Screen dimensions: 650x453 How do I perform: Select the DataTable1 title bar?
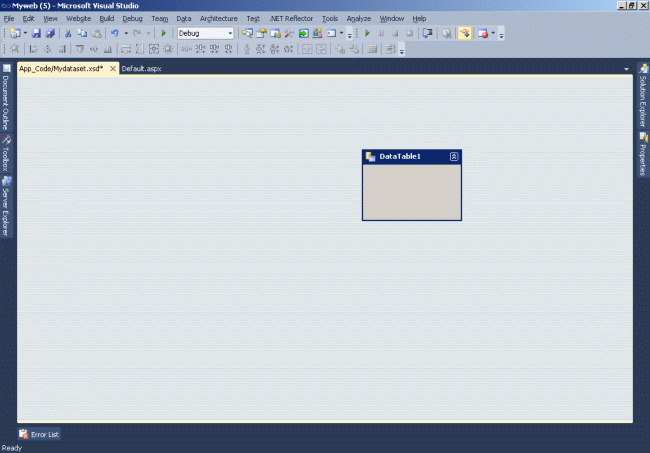coord(412,157)
